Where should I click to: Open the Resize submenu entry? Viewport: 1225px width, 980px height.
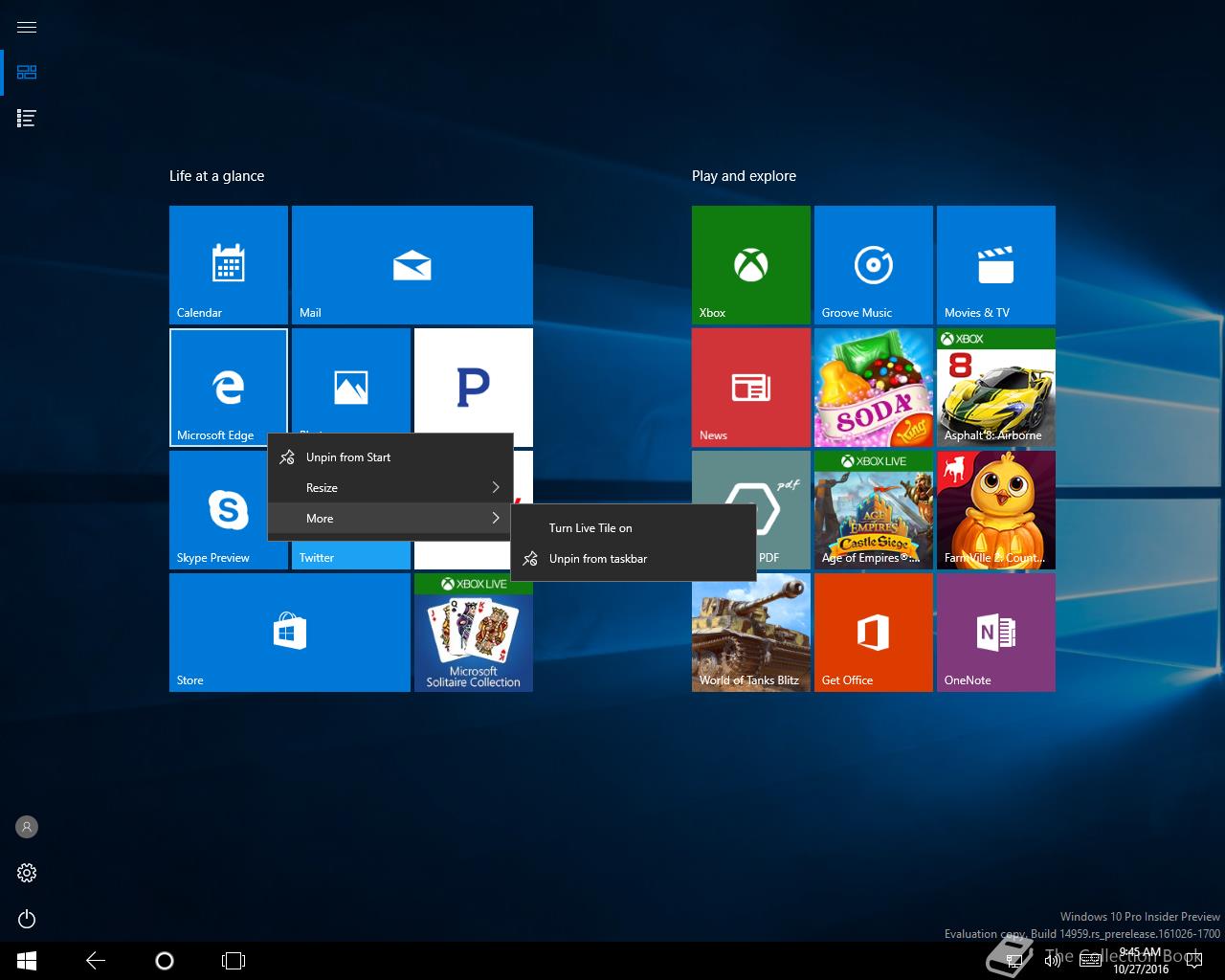pos(390,488)
